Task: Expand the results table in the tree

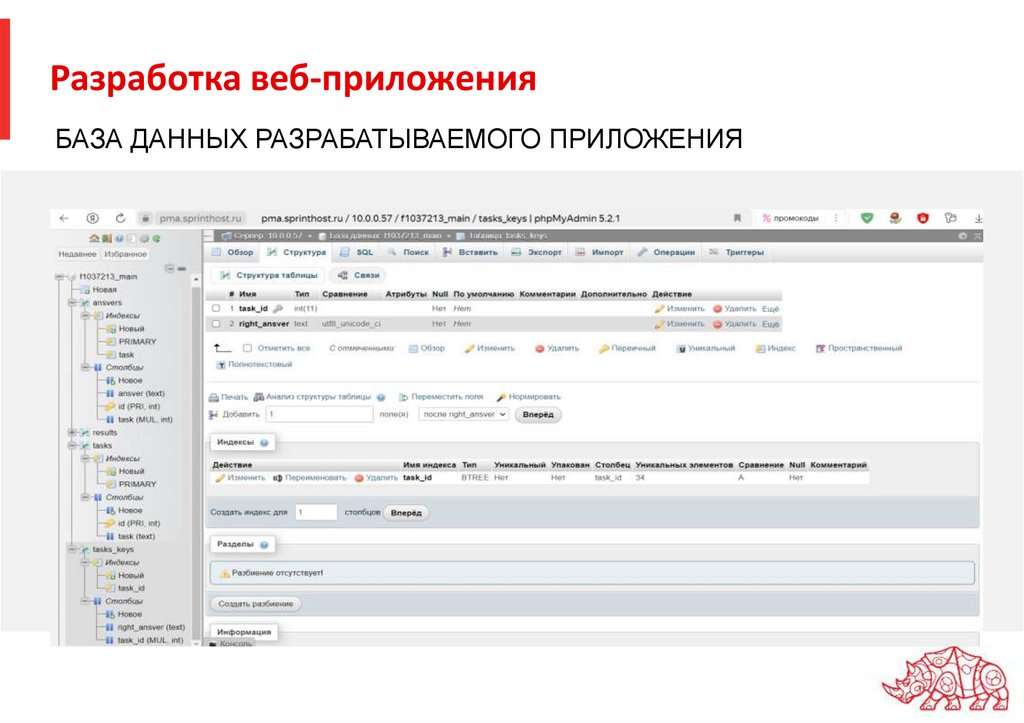Action: pos(71,431)
